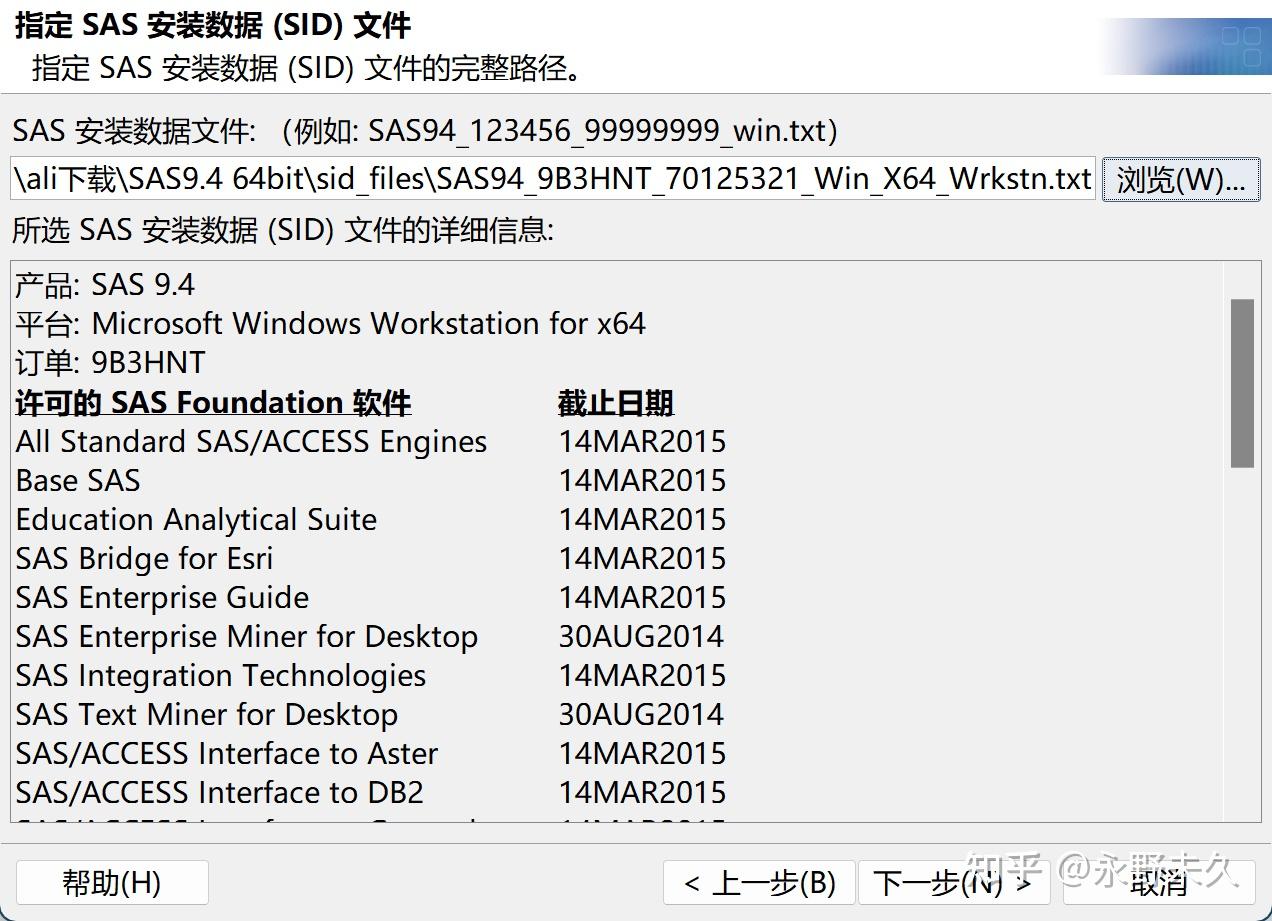Screen dimensions: 1272x921
Task: Select SAS/ACCESS Interface to DB2 row
Action: pos(220,792)
